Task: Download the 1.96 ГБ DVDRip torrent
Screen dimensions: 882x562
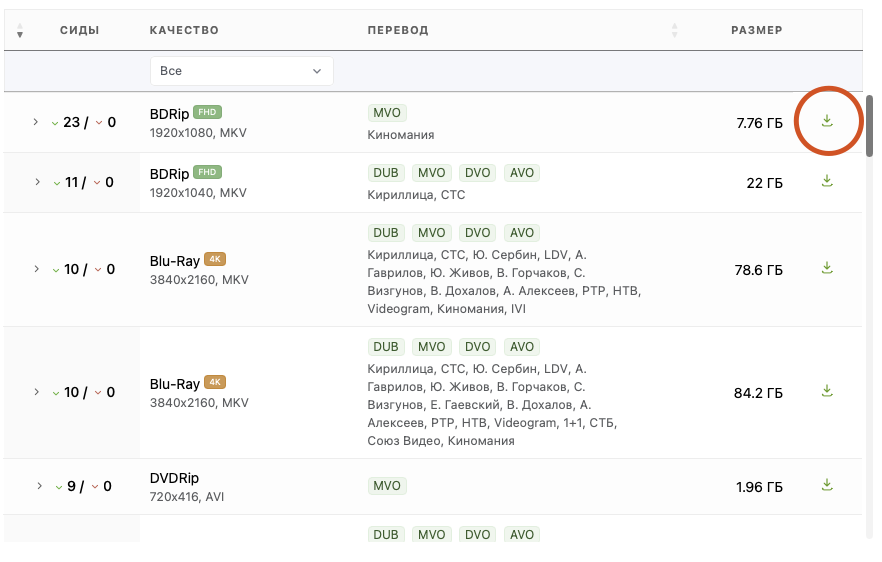Action: point(827,485)
